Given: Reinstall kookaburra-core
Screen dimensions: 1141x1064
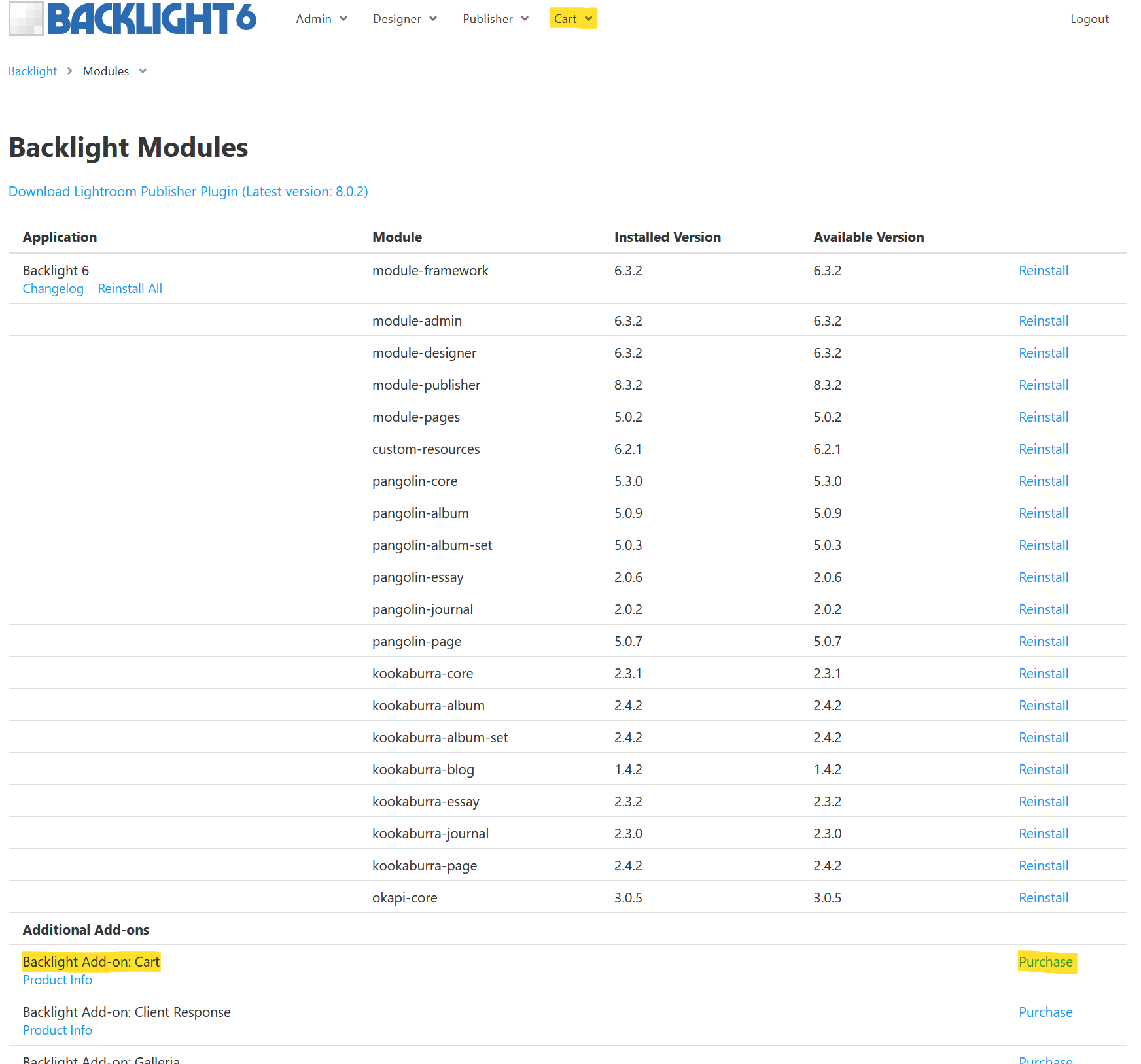Looking at the screenshot, I should click(1044, 674).
